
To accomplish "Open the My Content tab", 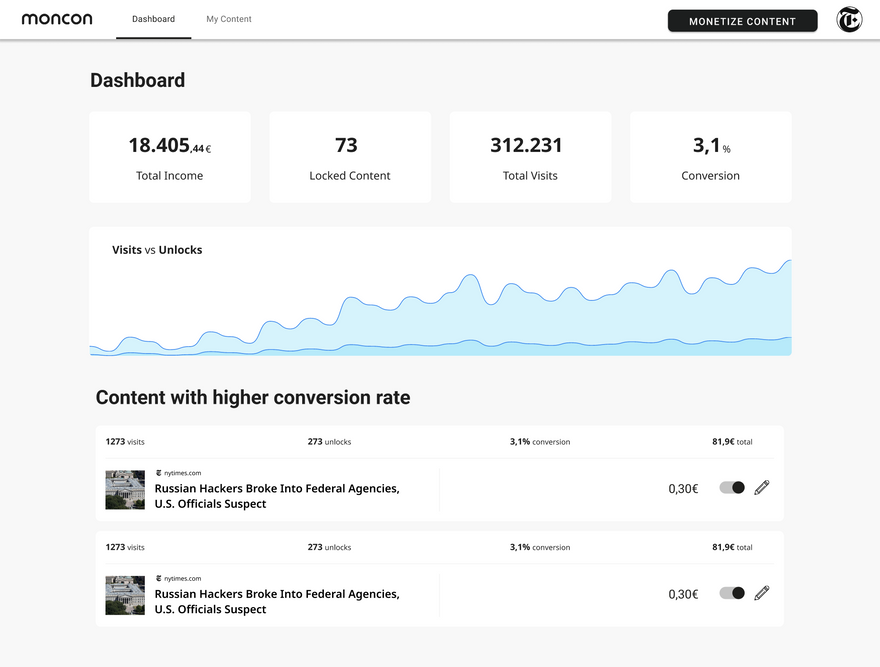I will click(229, 19).
